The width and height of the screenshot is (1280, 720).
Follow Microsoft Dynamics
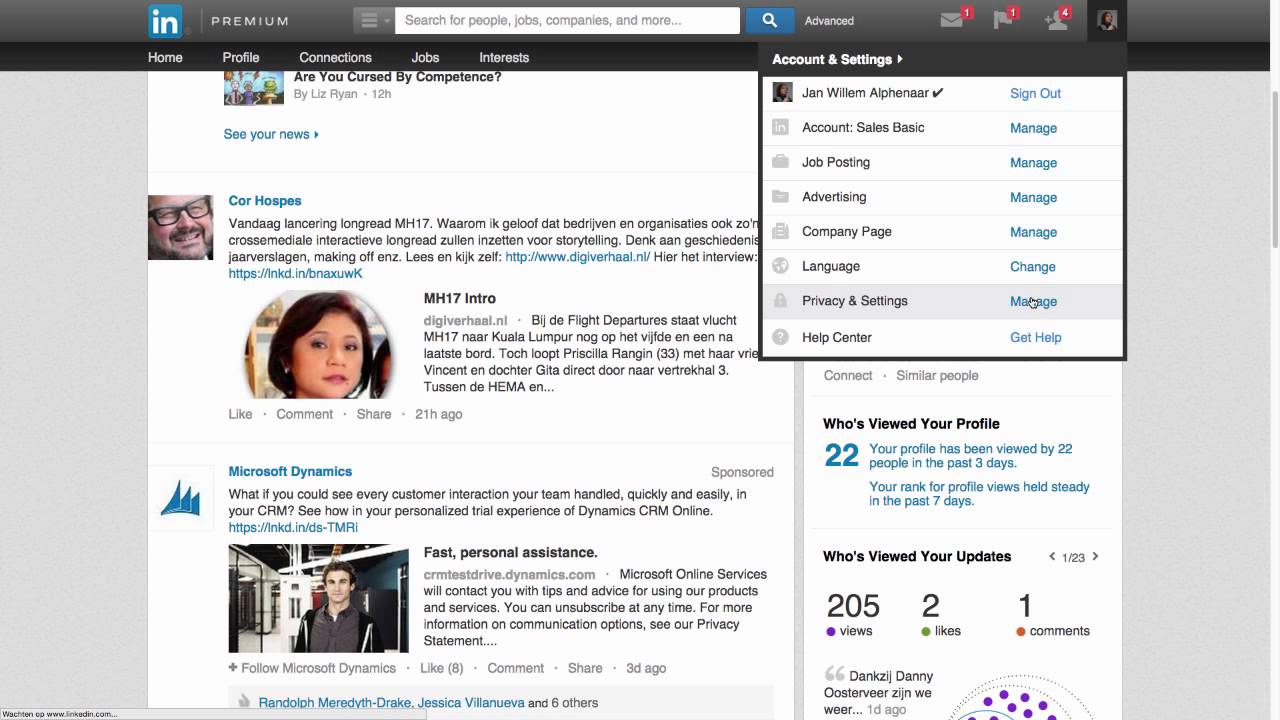tap(312, 668)
